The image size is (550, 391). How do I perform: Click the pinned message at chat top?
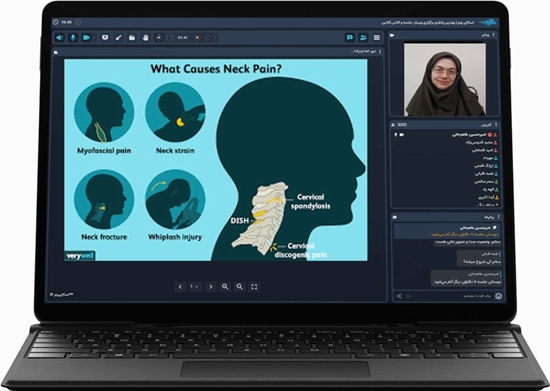pyautogui.click(x=447, y=231)
